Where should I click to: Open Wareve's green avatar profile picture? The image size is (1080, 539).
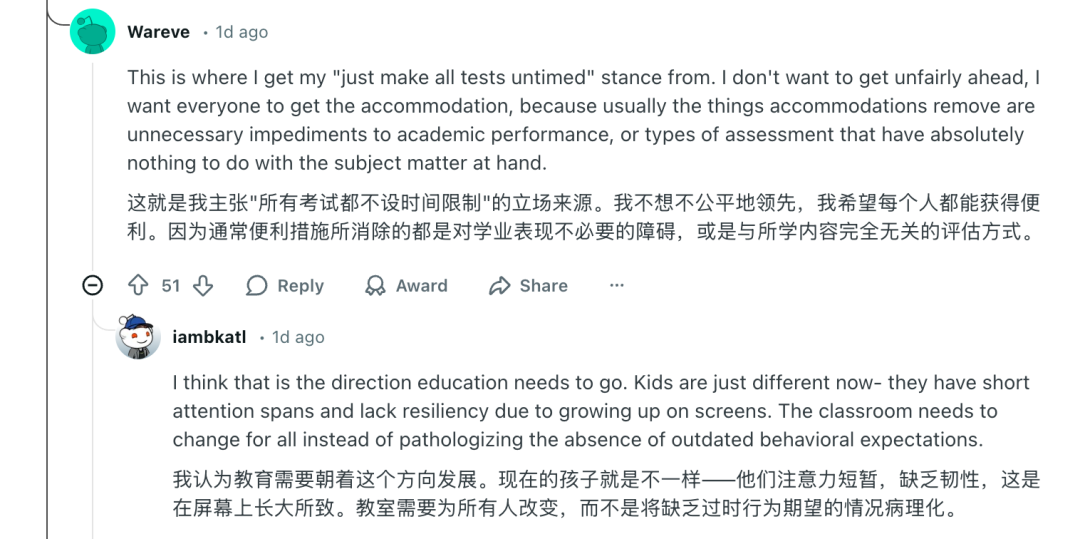(93, 33)
